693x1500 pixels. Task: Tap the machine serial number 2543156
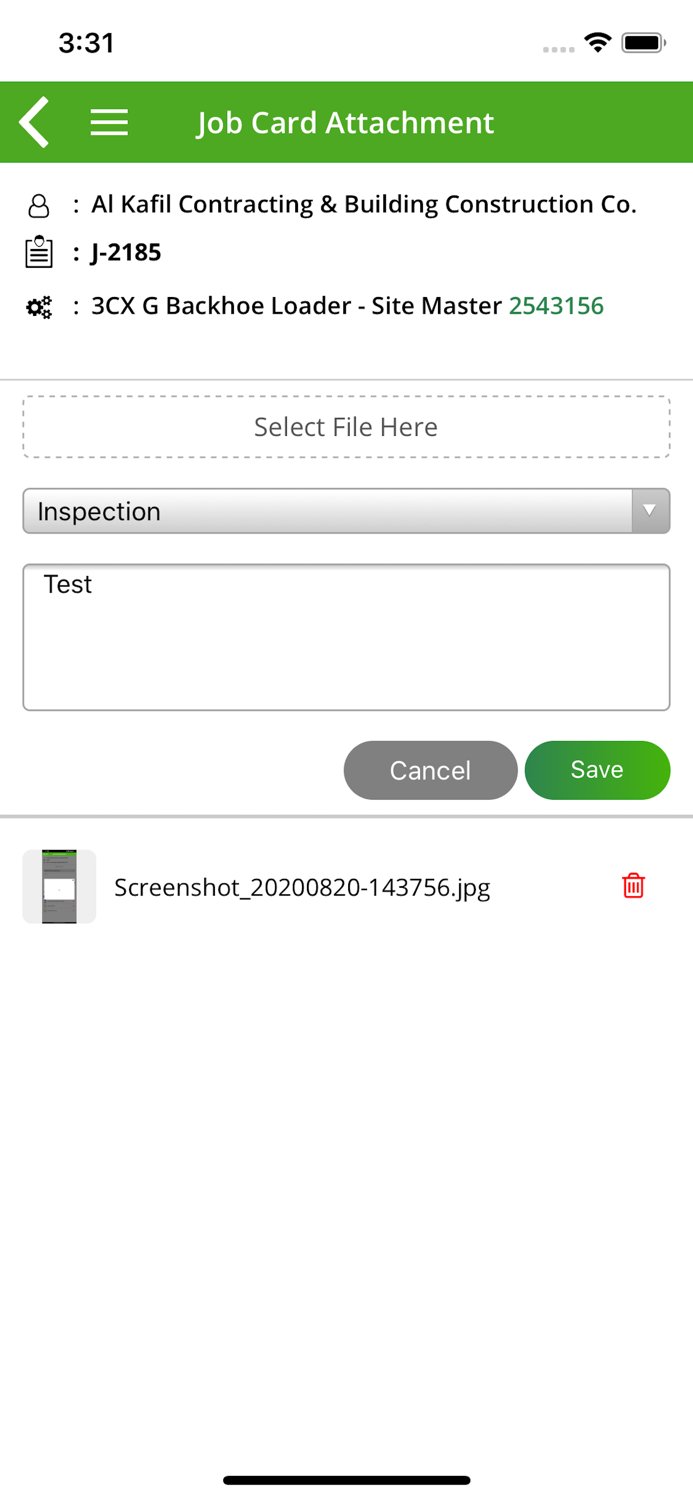point(556,306)
